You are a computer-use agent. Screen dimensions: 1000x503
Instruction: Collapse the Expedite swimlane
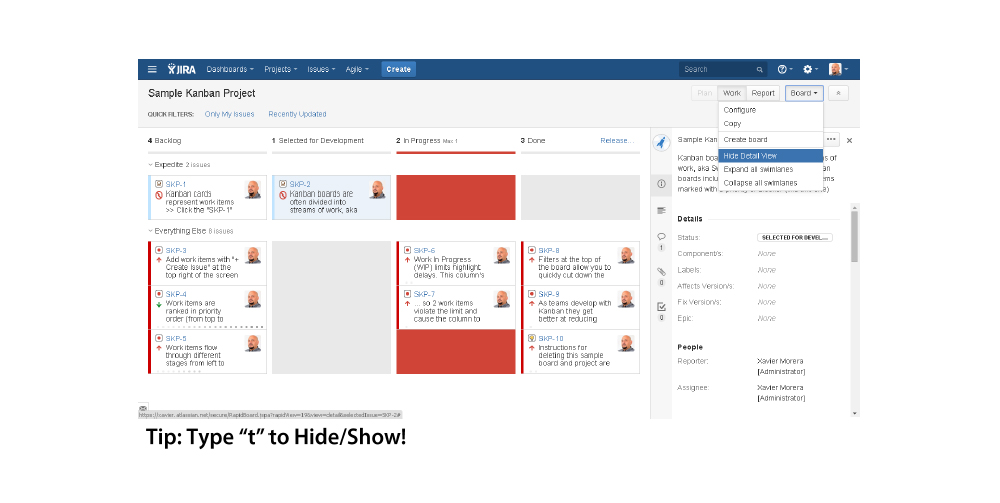coord(151,164)
